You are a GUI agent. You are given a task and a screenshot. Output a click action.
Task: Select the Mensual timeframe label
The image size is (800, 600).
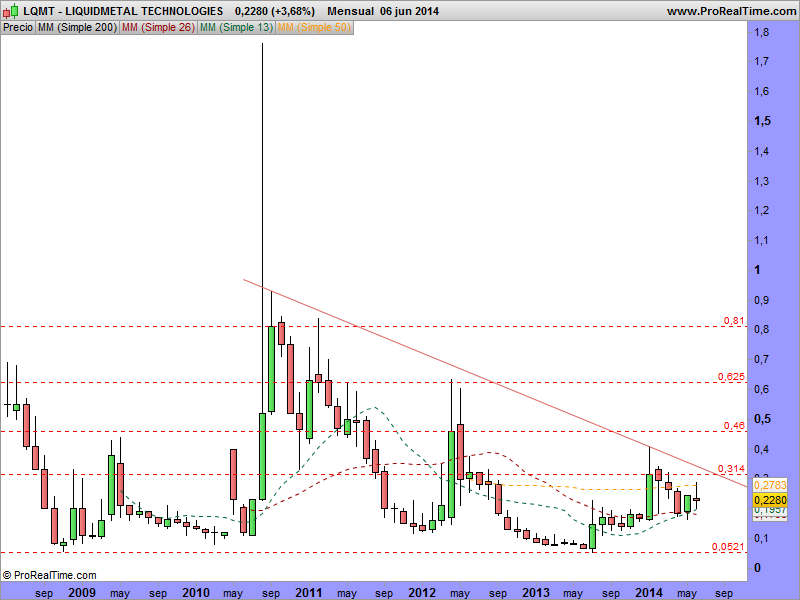point(350,11)
